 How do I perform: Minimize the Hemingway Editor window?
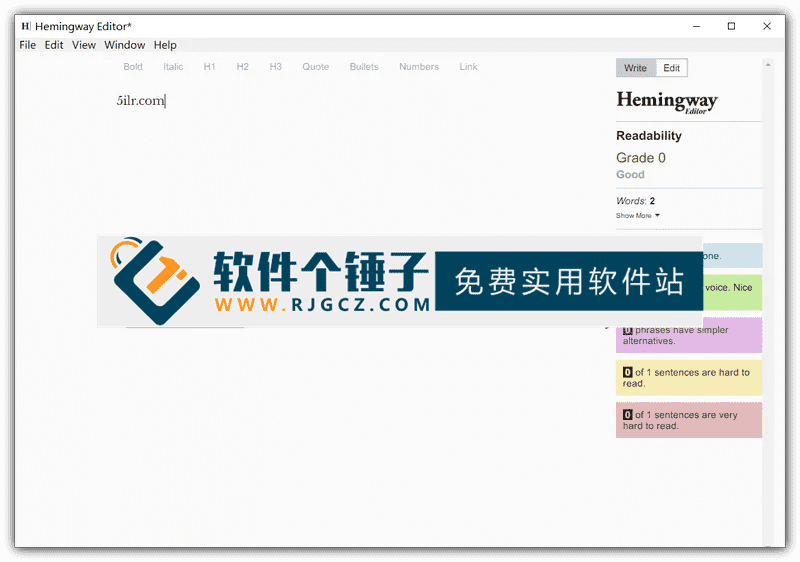(x=696, y=26)
